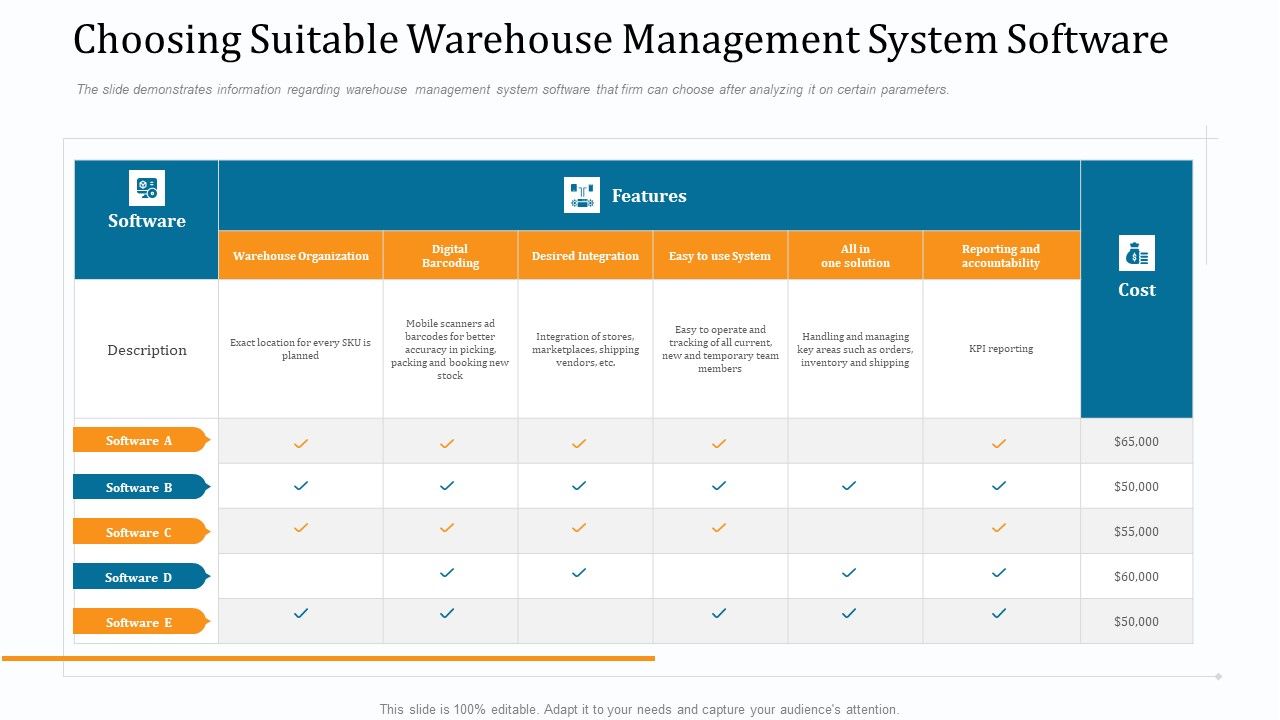This screenshot has height=720, width=1280.
Task: Select the Software C orange label
Action: coord(141,532)
